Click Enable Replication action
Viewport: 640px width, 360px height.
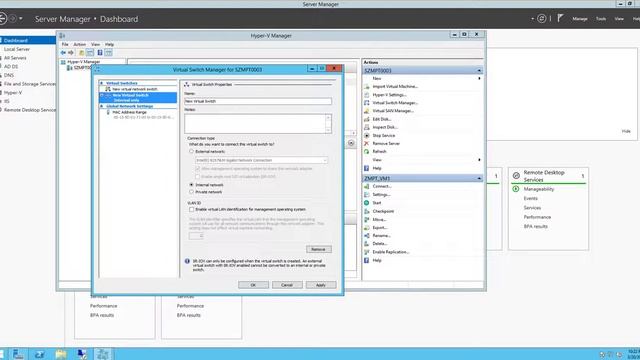click(x=390, y=252)
